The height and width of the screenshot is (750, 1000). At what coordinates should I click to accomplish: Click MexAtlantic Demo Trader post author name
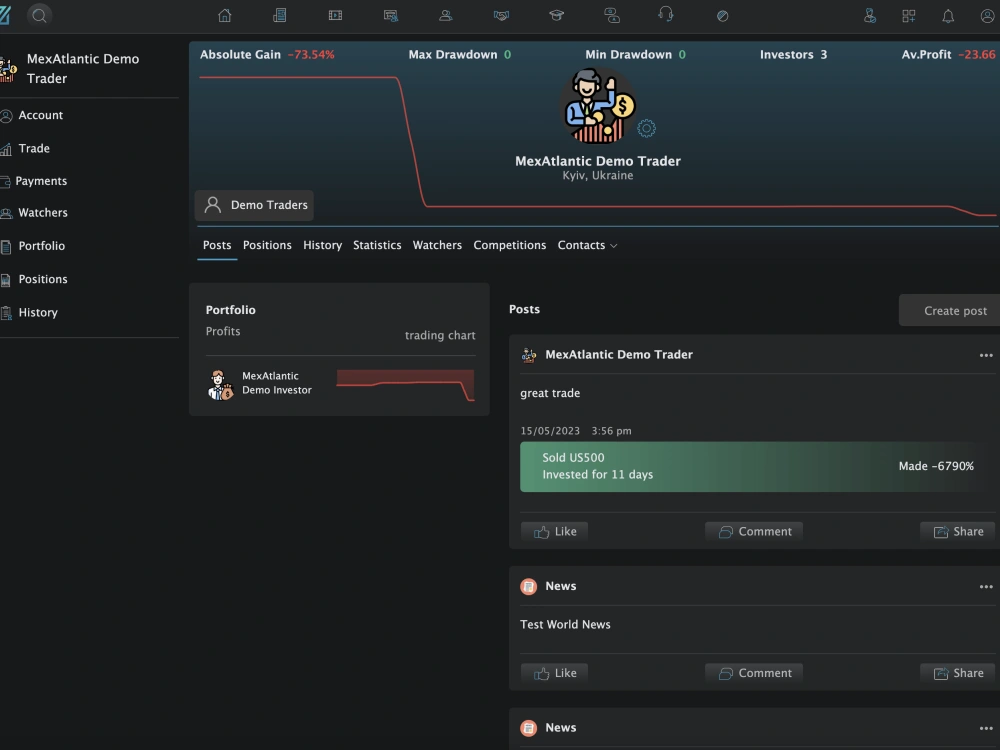tap(619, 355)
